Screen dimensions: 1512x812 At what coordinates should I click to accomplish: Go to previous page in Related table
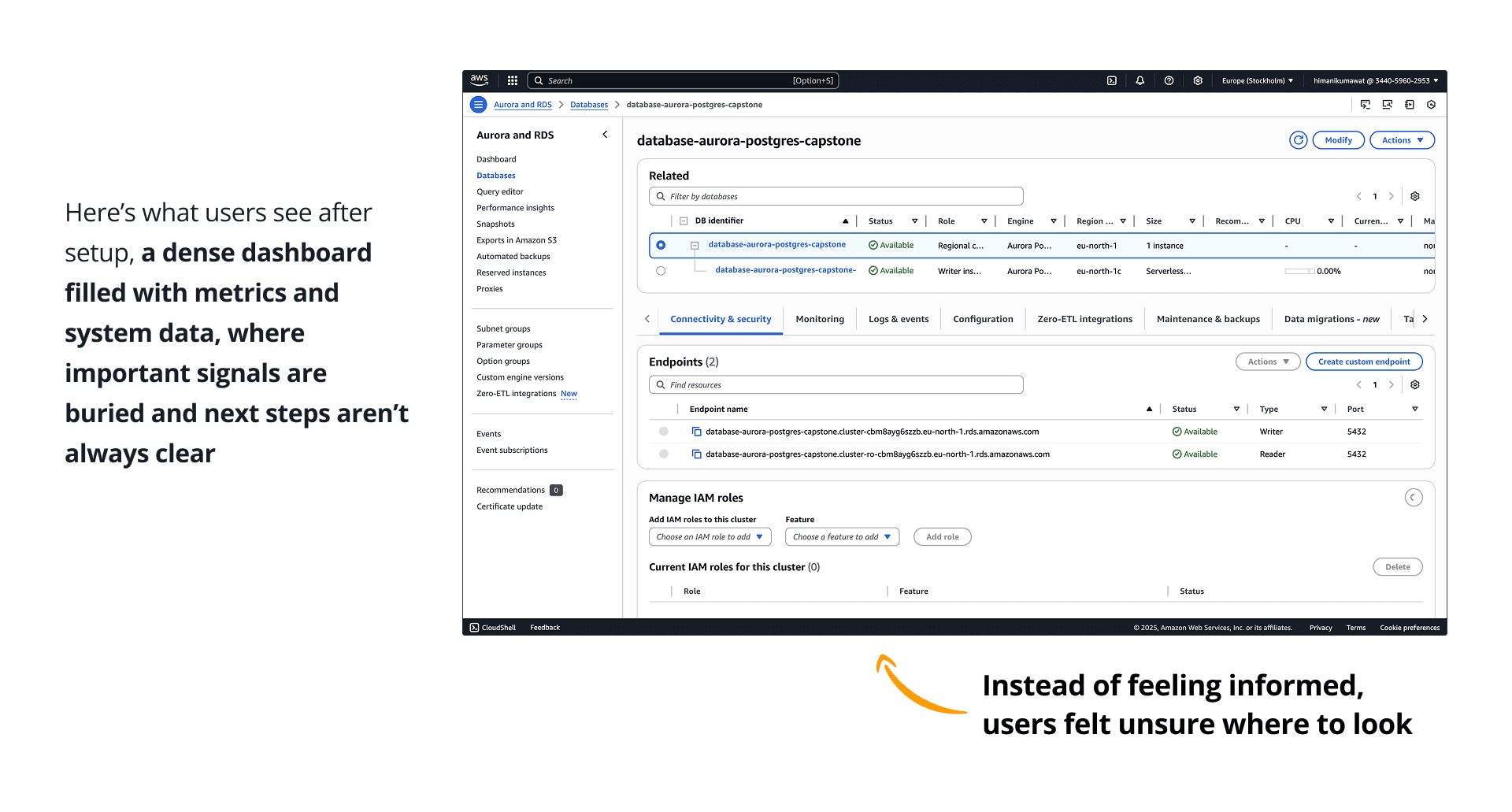[1358, 196]
